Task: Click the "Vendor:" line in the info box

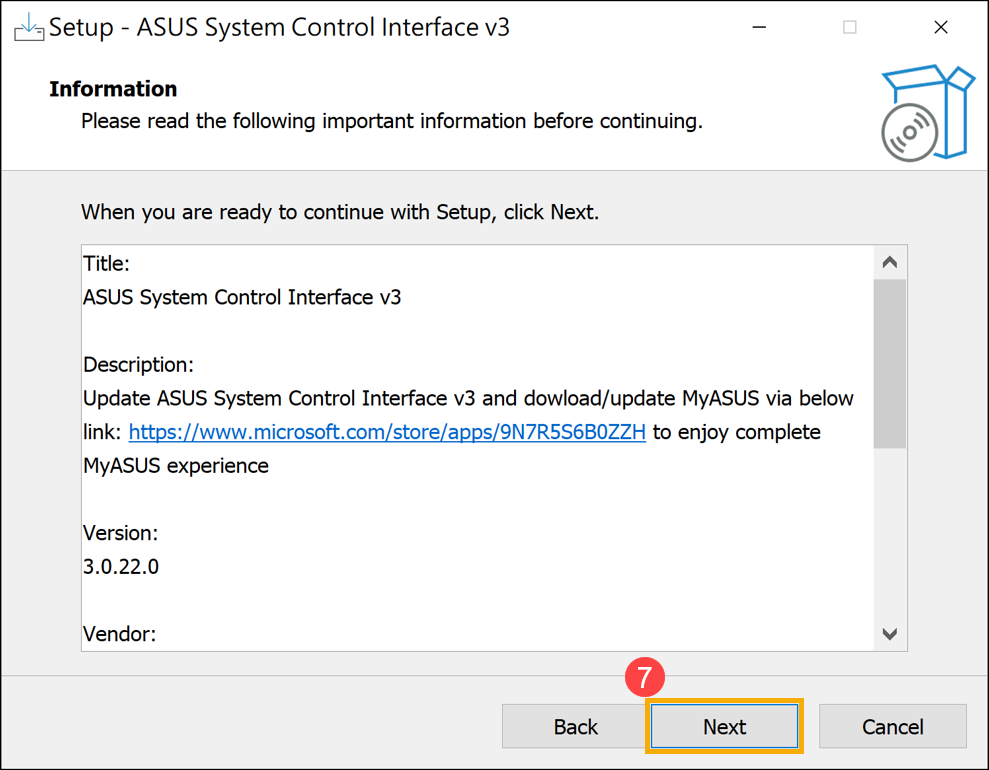Action: coord(119,633)
